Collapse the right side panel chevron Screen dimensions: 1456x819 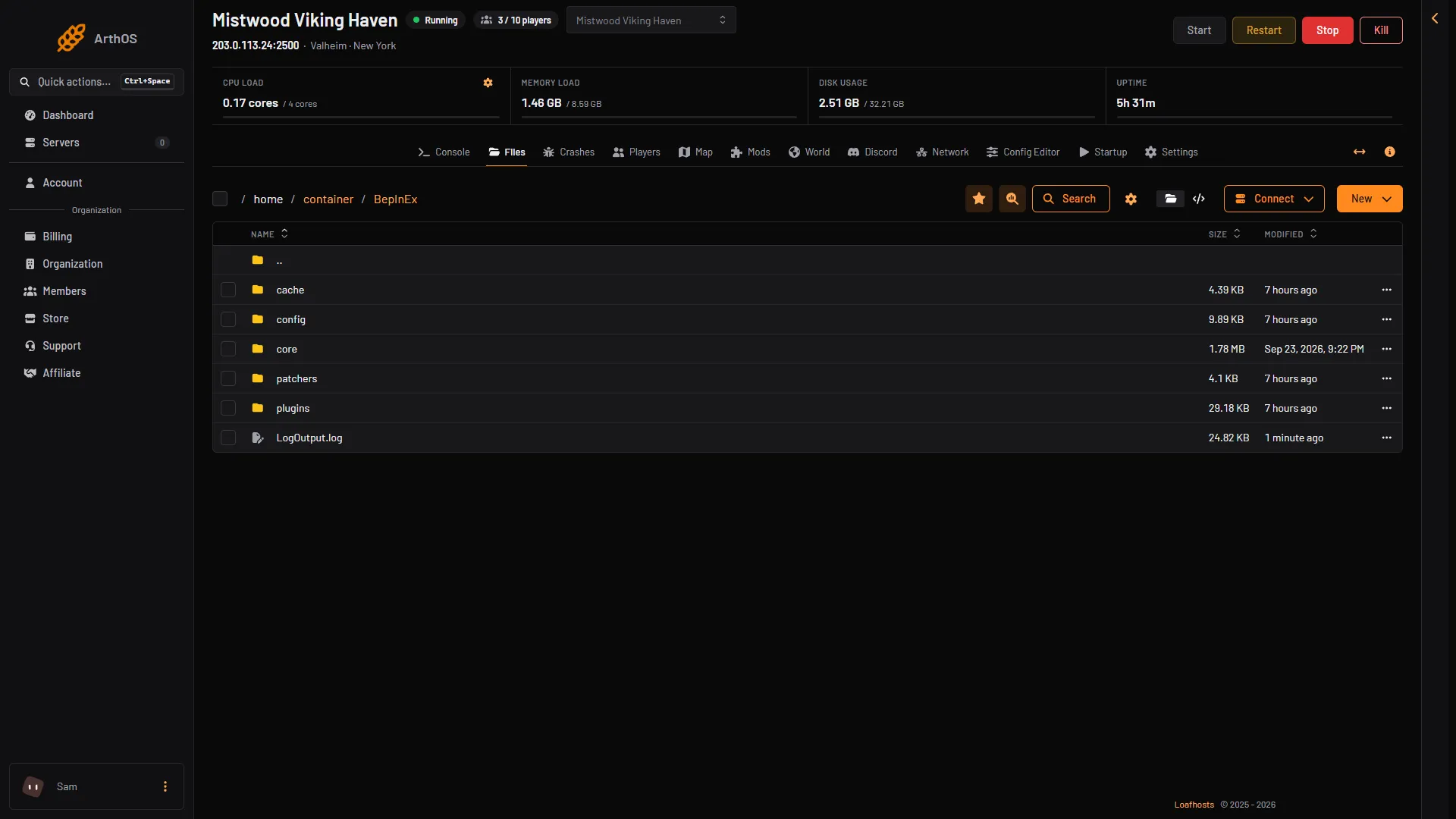[x=1435, y=18]
